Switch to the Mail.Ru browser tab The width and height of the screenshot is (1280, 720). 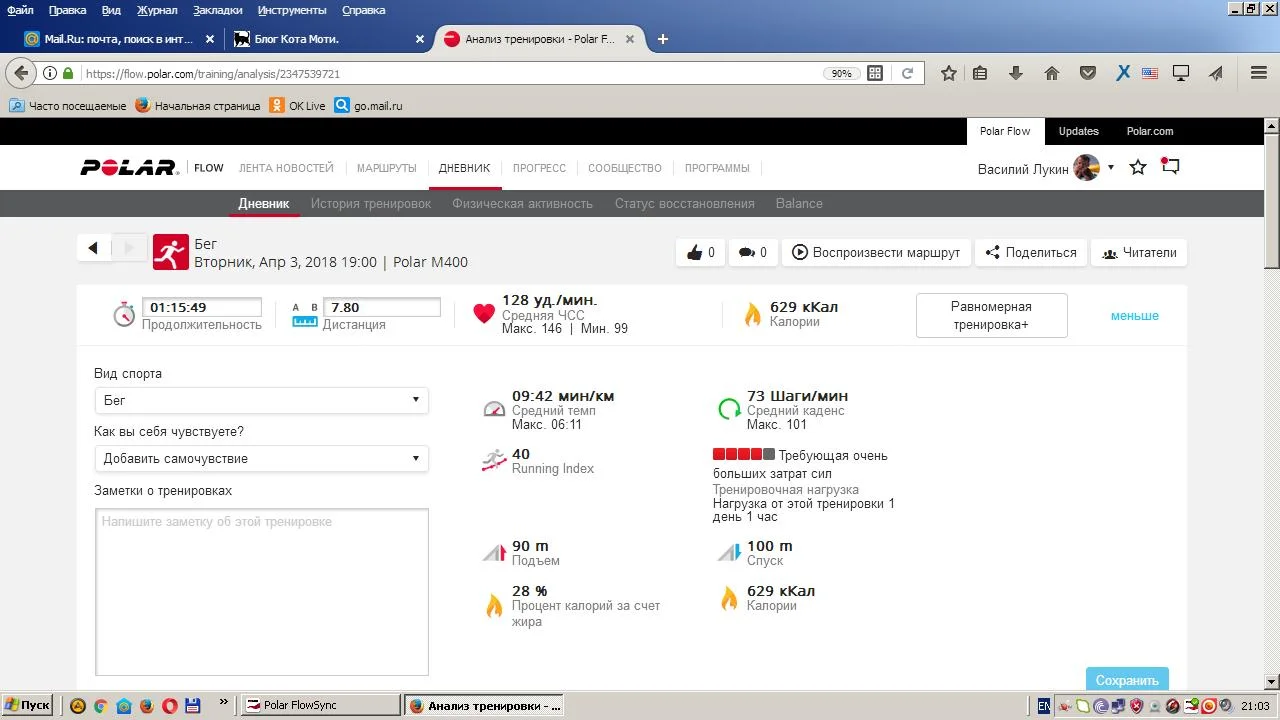[x=119, y=39]
